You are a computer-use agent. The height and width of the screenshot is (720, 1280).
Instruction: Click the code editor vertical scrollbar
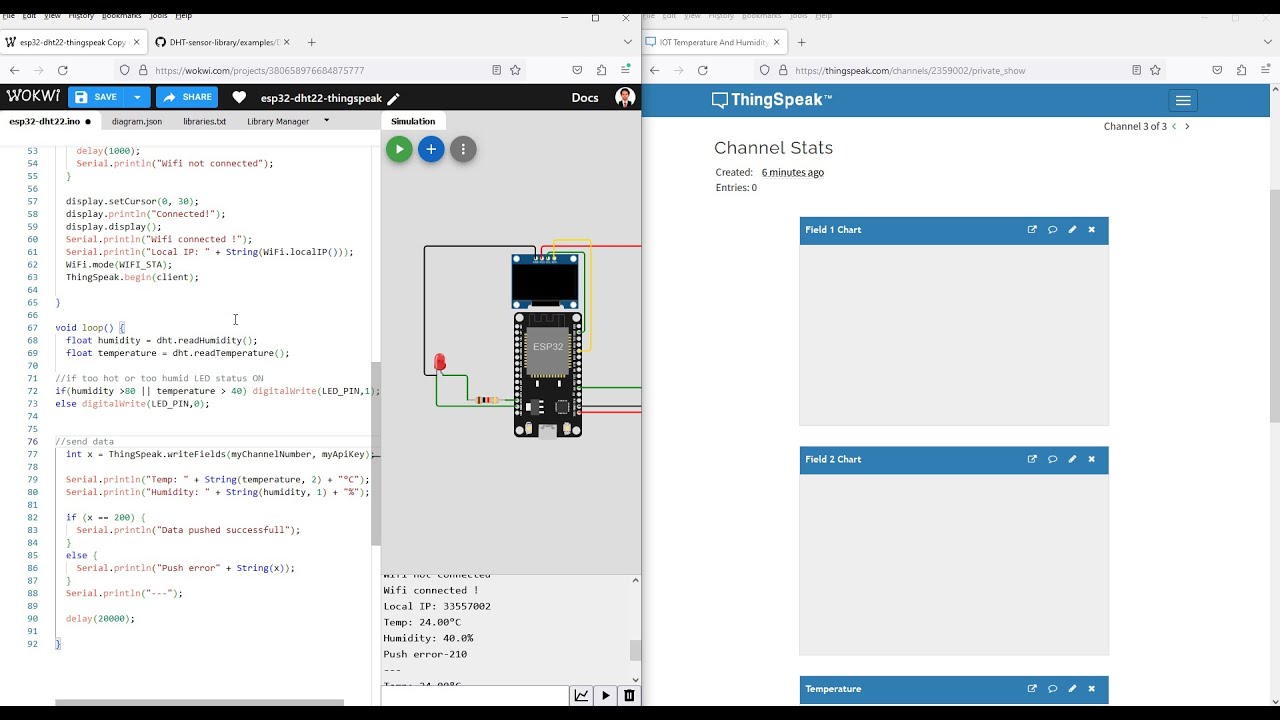(376, 453)
